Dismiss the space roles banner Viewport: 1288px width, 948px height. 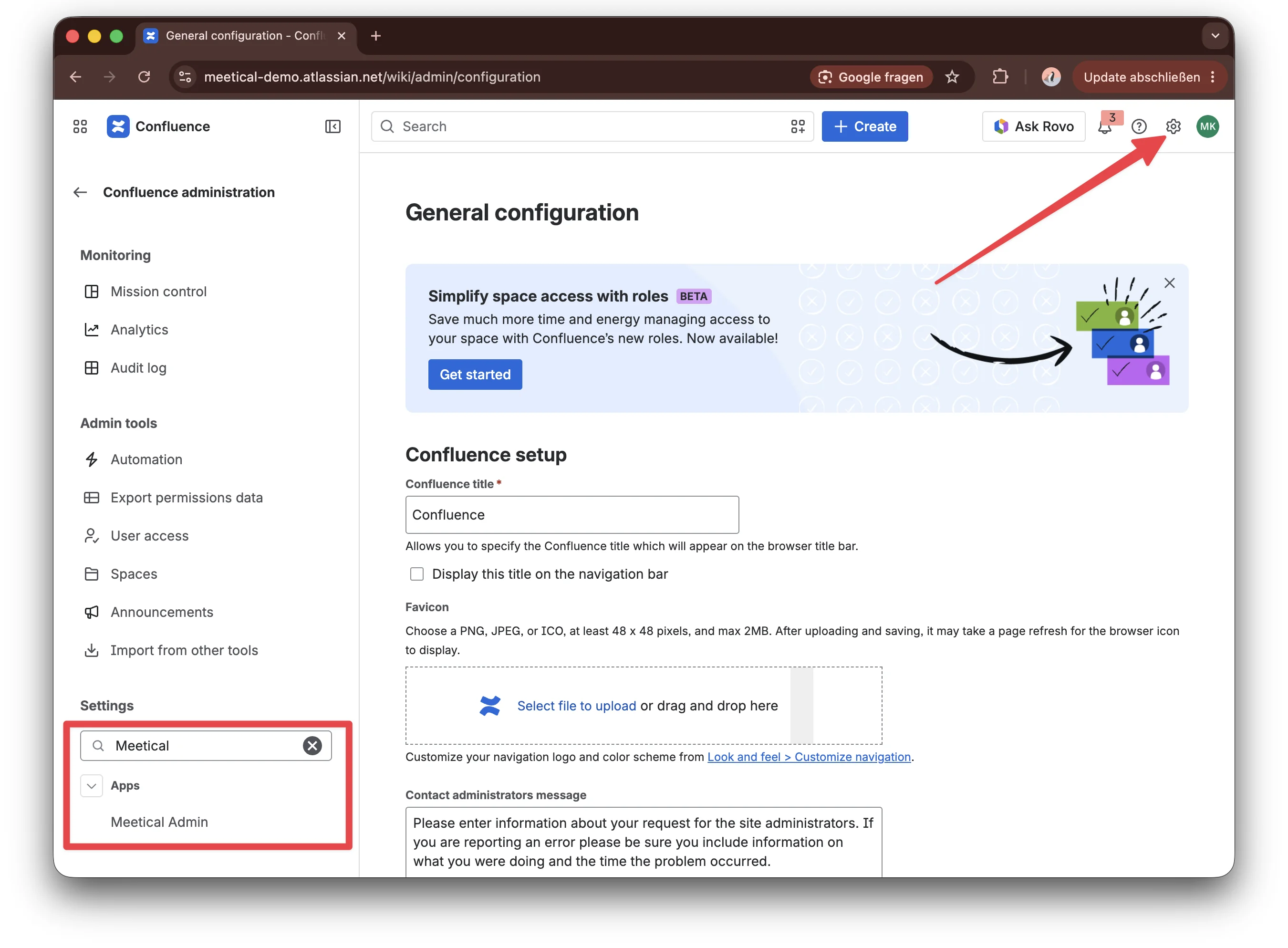pyautogui.click(x=1169, y=283)
